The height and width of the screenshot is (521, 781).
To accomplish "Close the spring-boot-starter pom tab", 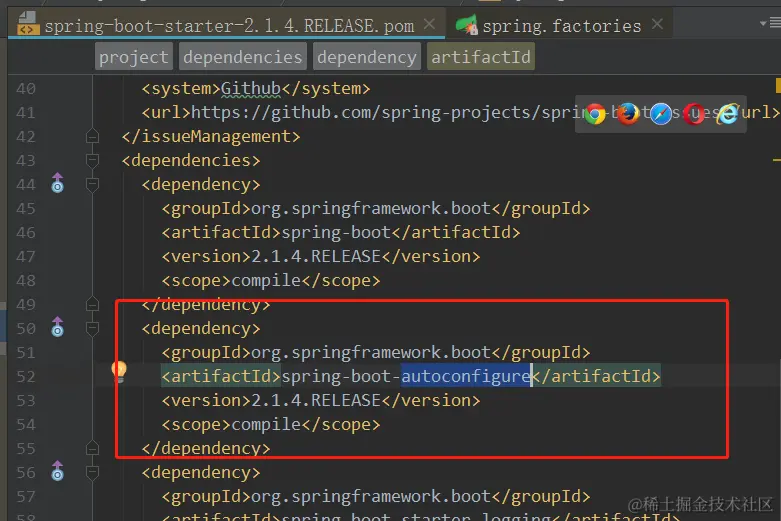I will point(429,24).
